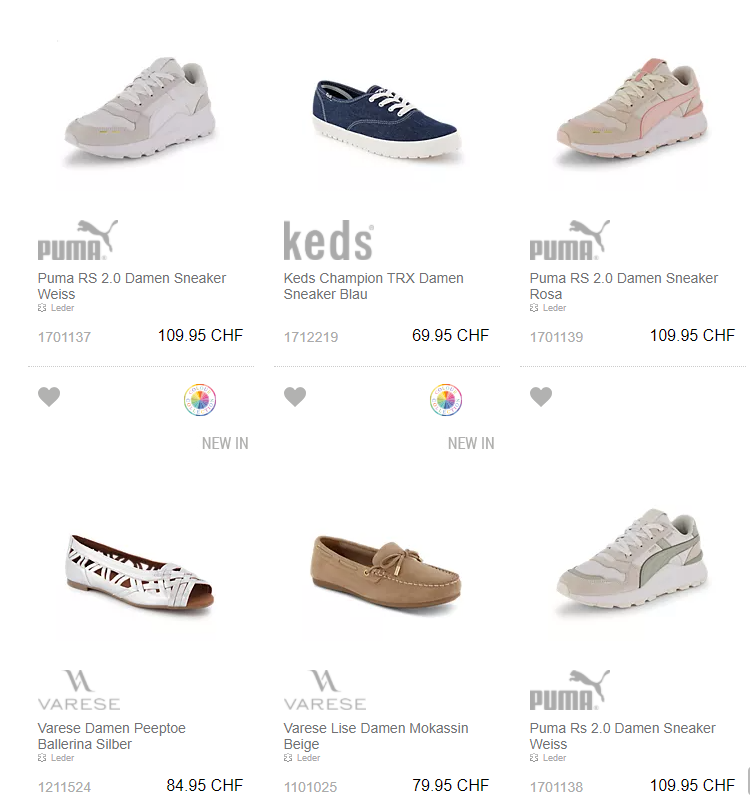Screen dimensions: 750x799
Task: Toggle wishlist heart for Keds Champion TRX
Action: pyautogui.click(x=295, y=397)
